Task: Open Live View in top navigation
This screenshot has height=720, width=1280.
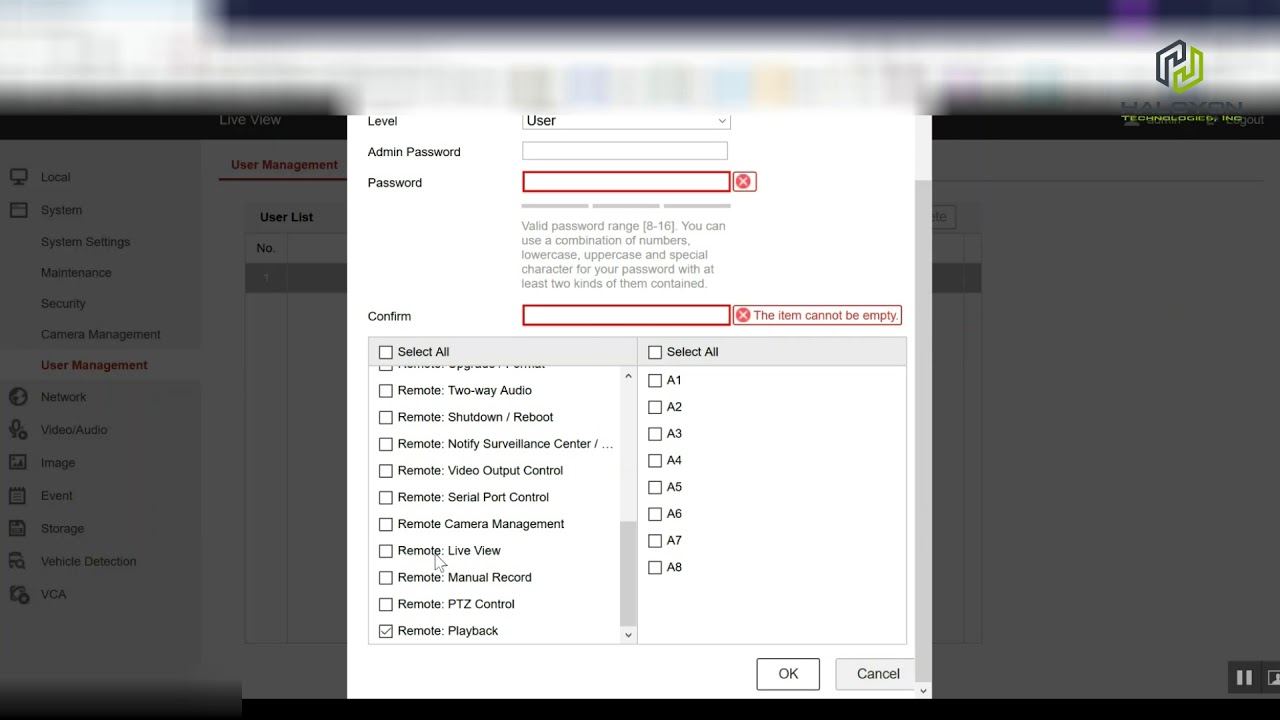Action: coord(250,120)
